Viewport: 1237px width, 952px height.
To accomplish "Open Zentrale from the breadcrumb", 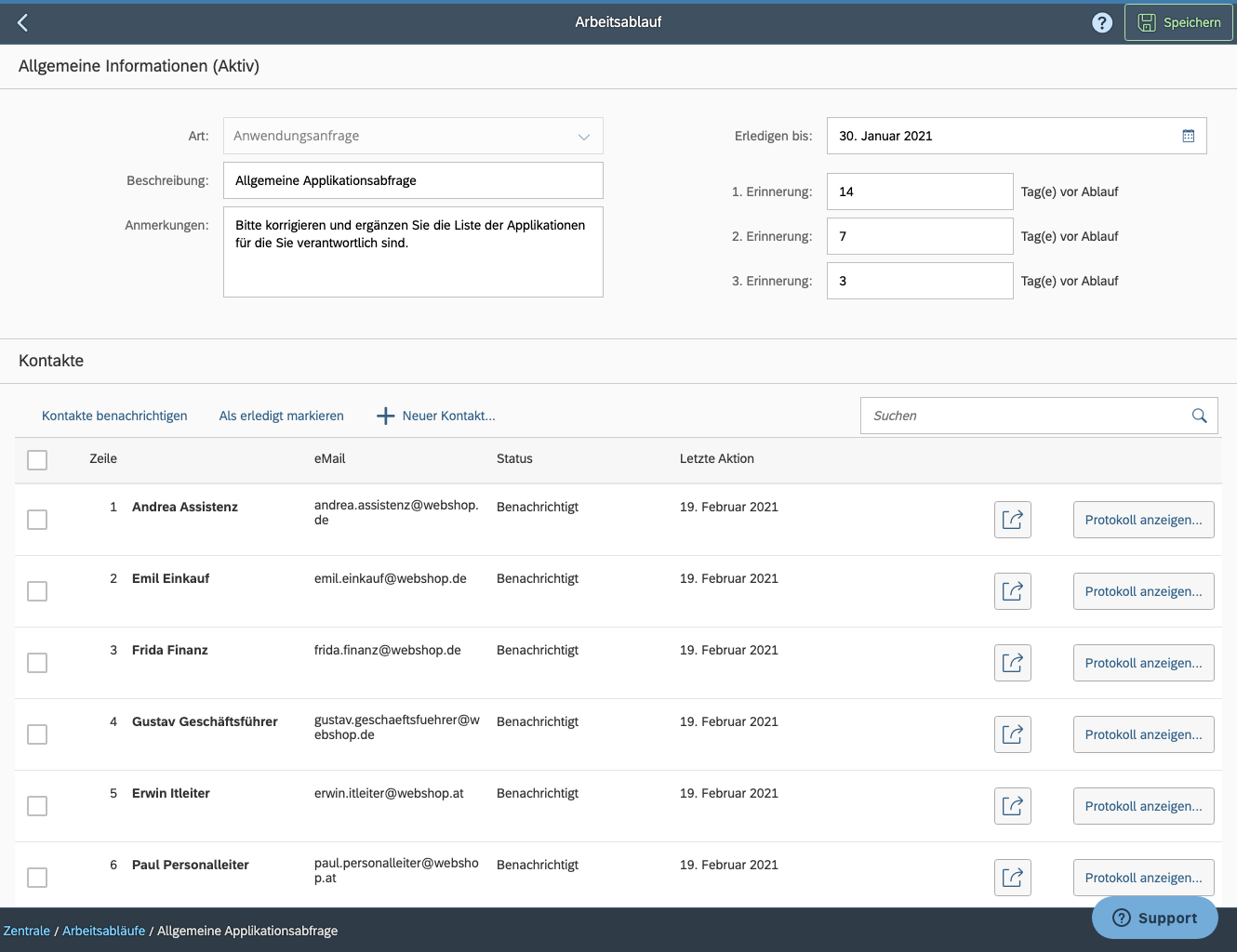I will pos(26,930).
